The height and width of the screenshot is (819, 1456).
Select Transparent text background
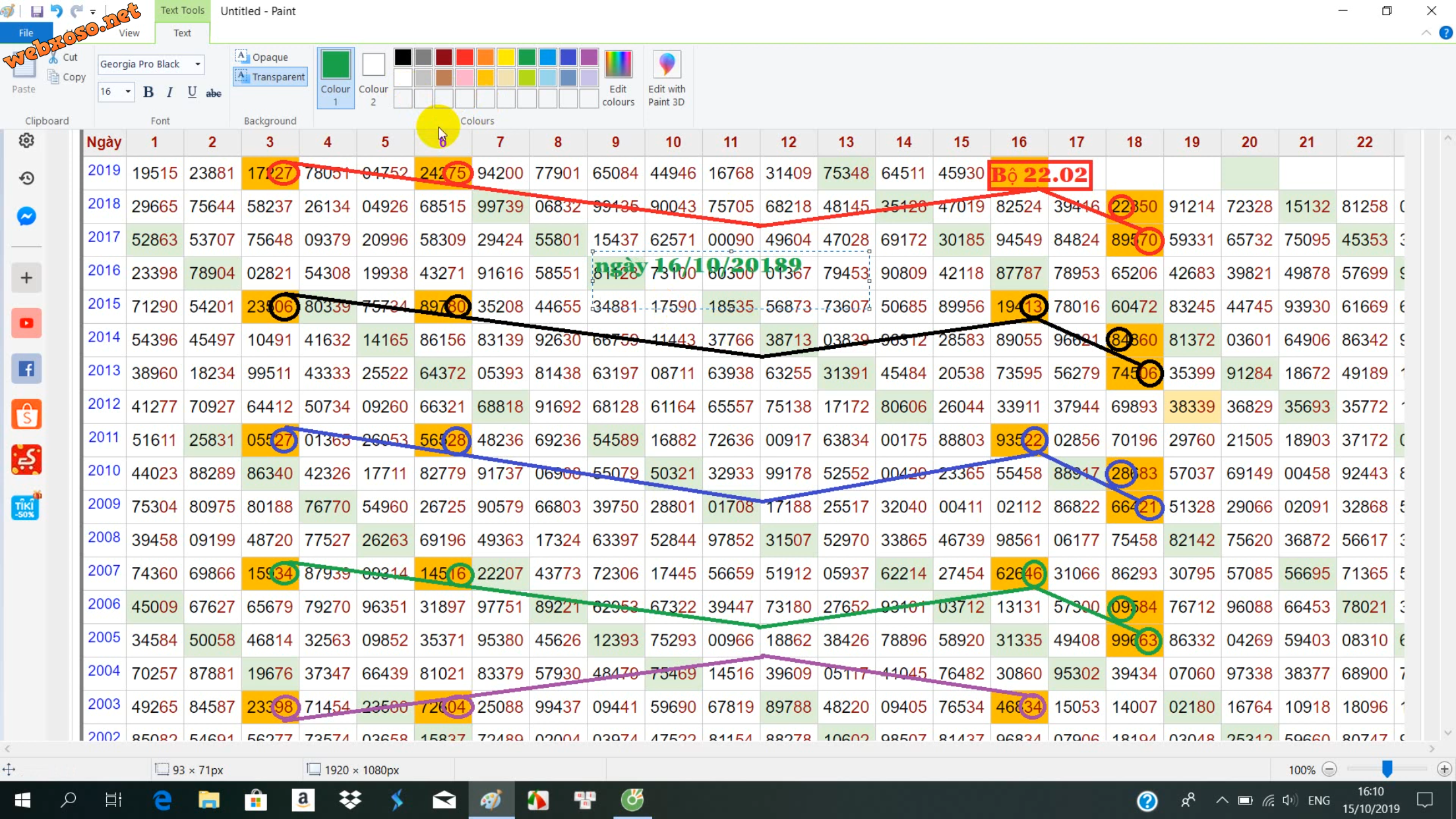pyautogui.click(x=270, y=77)
